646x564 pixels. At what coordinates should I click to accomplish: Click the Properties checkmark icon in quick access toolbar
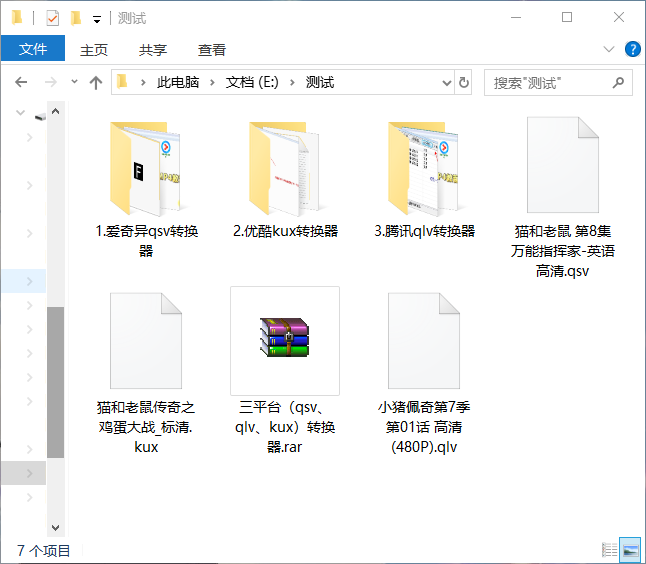pos(52,18)
